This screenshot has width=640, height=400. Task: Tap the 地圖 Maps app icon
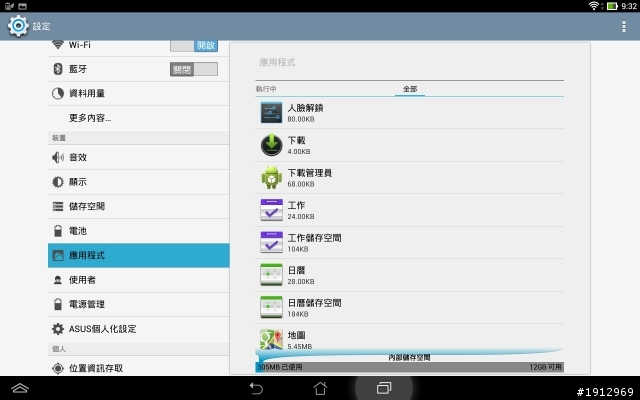click(x=271, y=340)
